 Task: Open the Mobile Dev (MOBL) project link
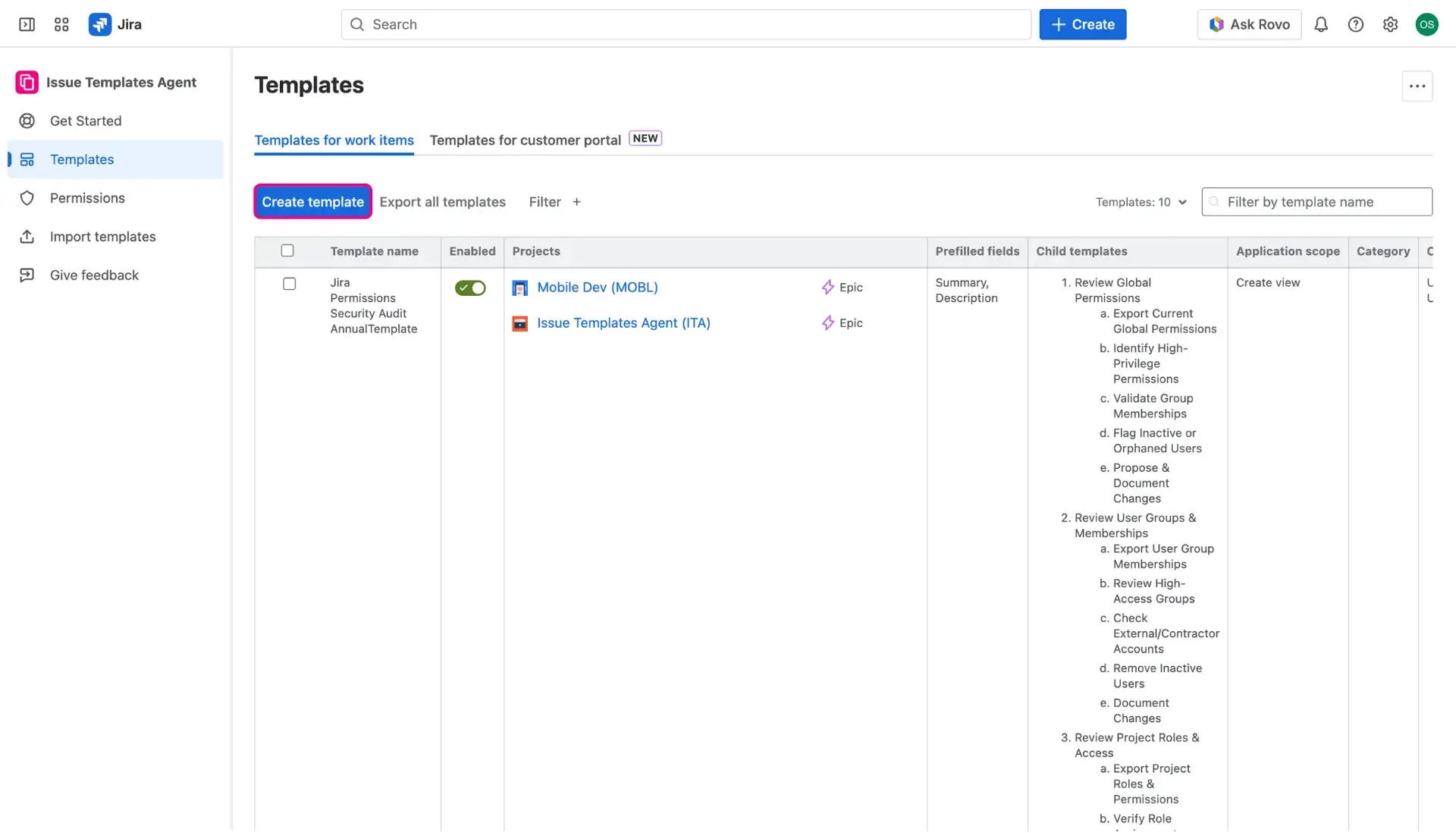(597, 288)
